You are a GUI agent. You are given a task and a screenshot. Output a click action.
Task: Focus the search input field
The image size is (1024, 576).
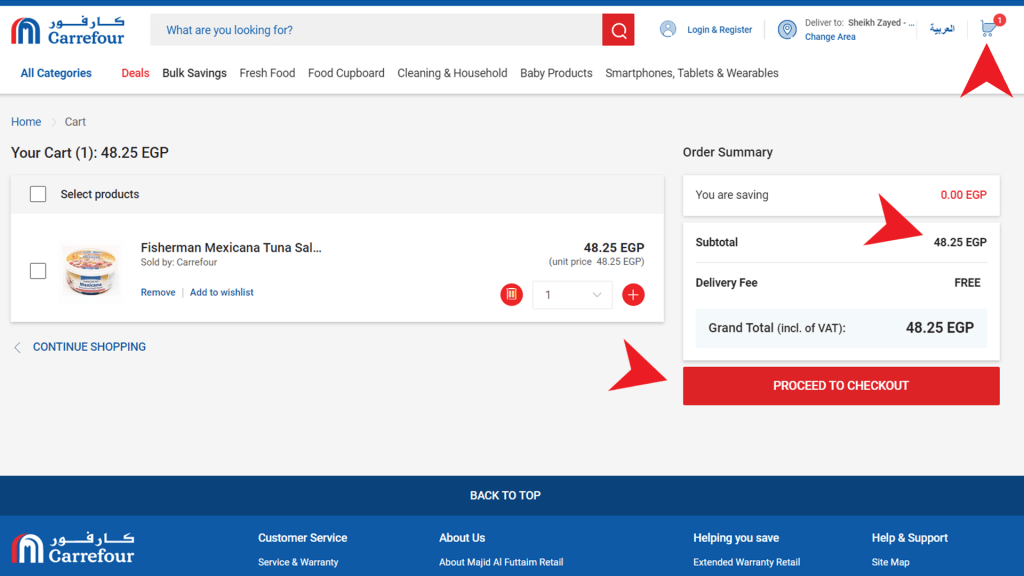(376, 30)
